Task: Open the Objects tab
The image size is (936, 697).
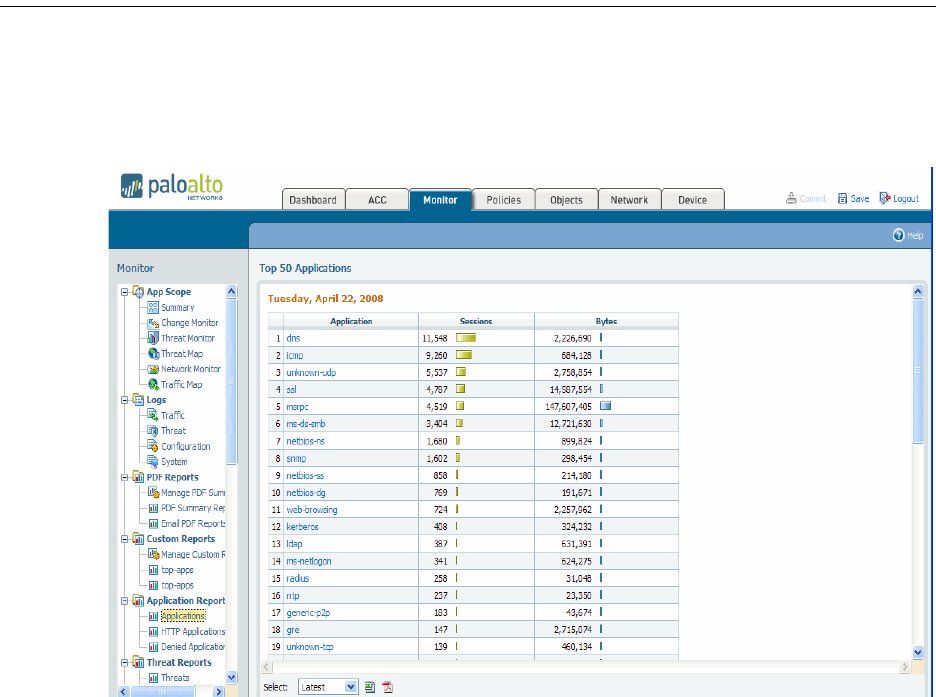Action: 566,200
